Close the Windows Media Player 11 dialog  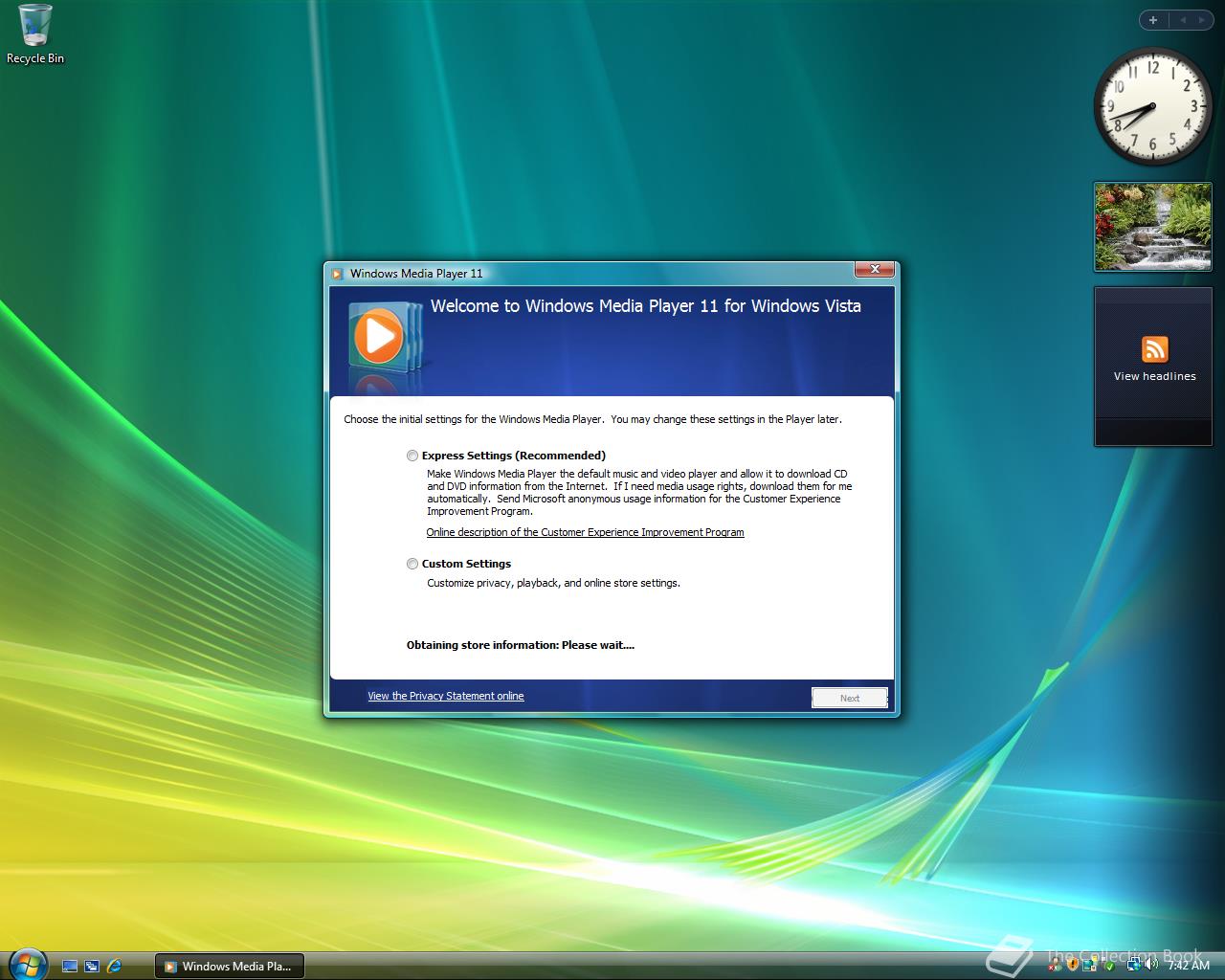(x=875, y=270)
